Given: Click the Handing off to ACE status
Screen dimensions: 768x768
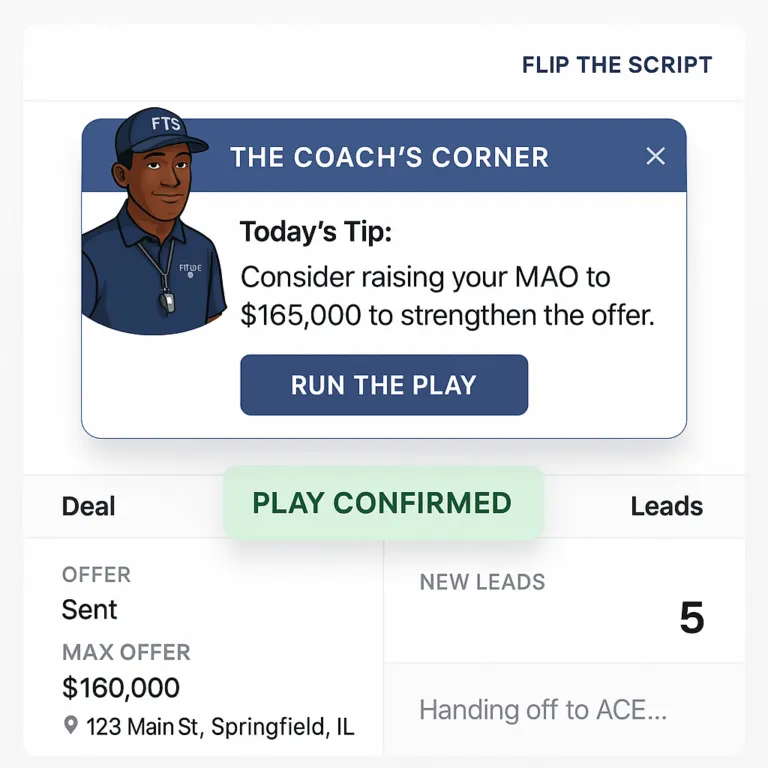Looking at the screenshot, I should tap(542, 710).
